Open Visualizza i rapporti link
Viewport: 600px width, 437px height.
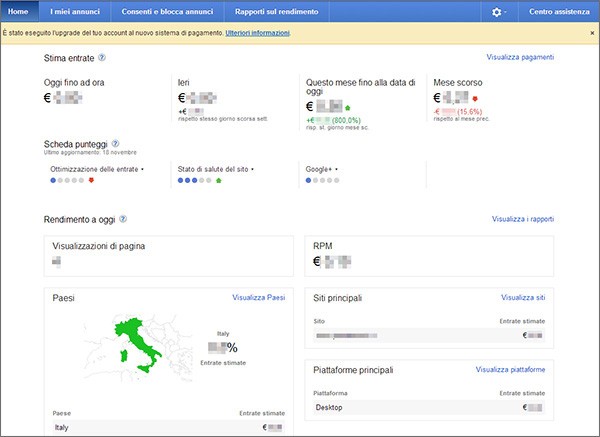click(x=522, y=219)
